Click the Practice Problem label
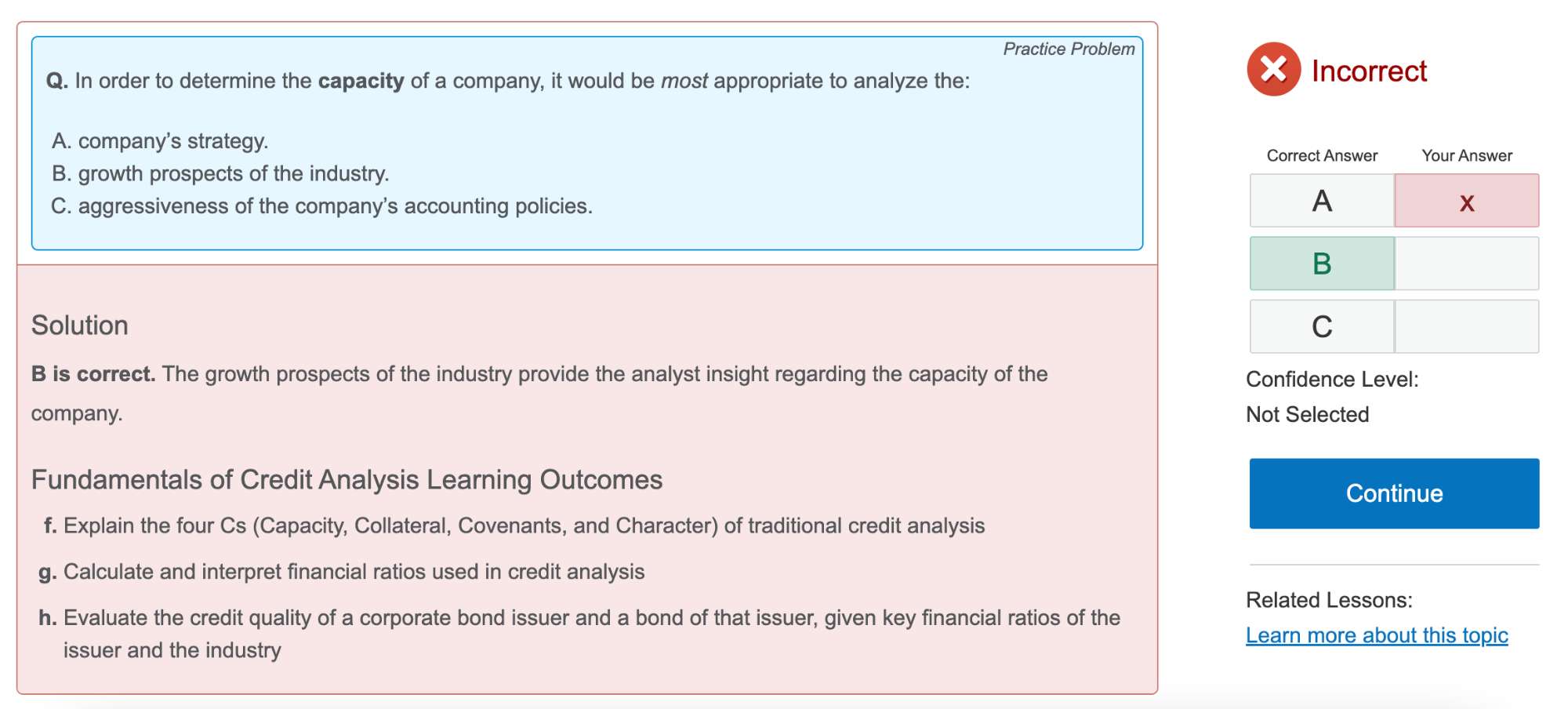Screen dimensions: 1568x709 pyautogui.click(x=1069, y=49)
